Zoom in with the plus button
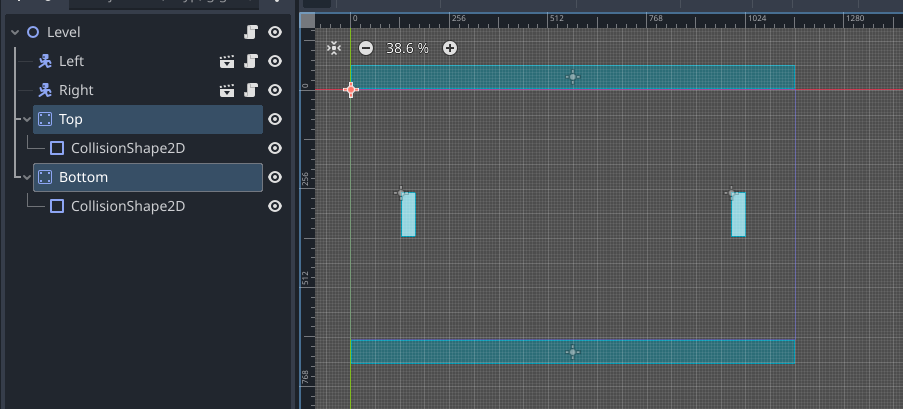 450,48
